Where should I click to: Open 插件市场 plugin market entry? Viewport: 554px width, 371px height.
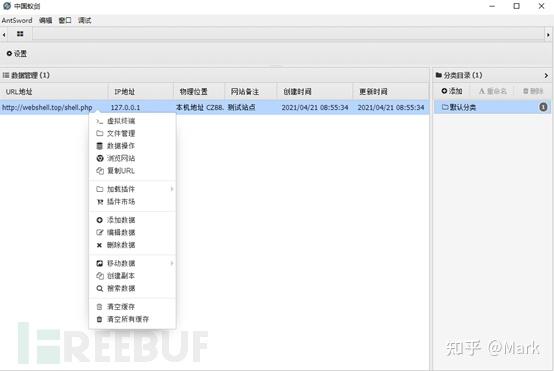pos(132,202)
